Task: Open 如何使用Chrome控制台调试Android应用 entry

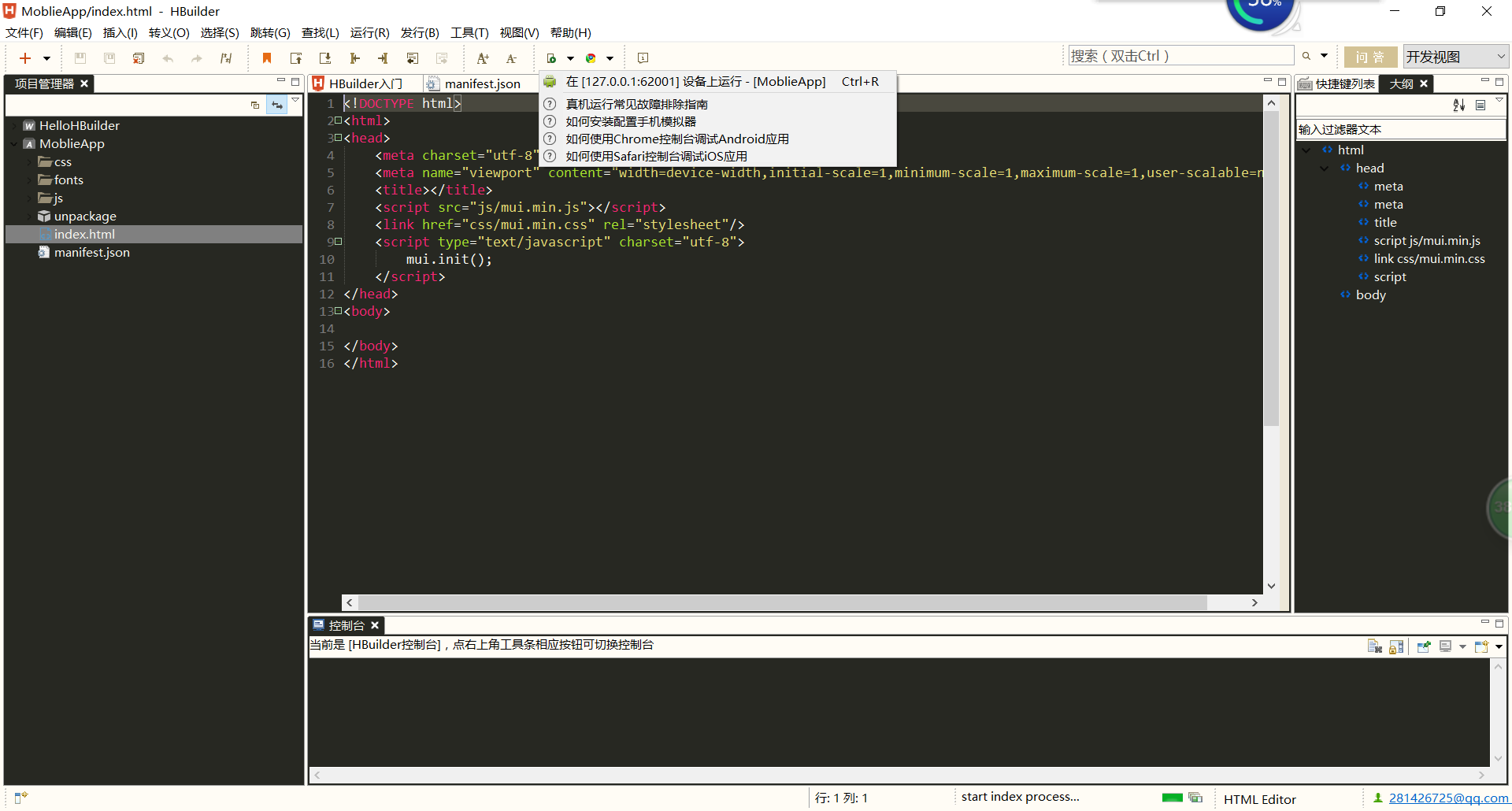Action: [x=717, y=139]
